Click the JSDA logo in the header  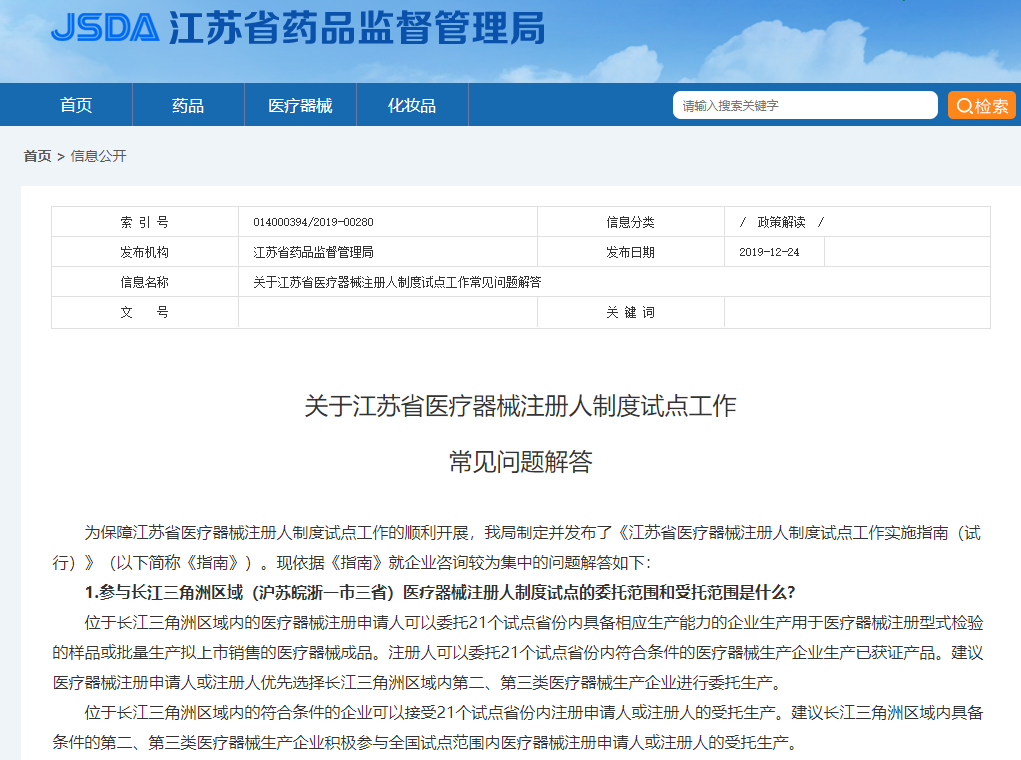[104, 27]
